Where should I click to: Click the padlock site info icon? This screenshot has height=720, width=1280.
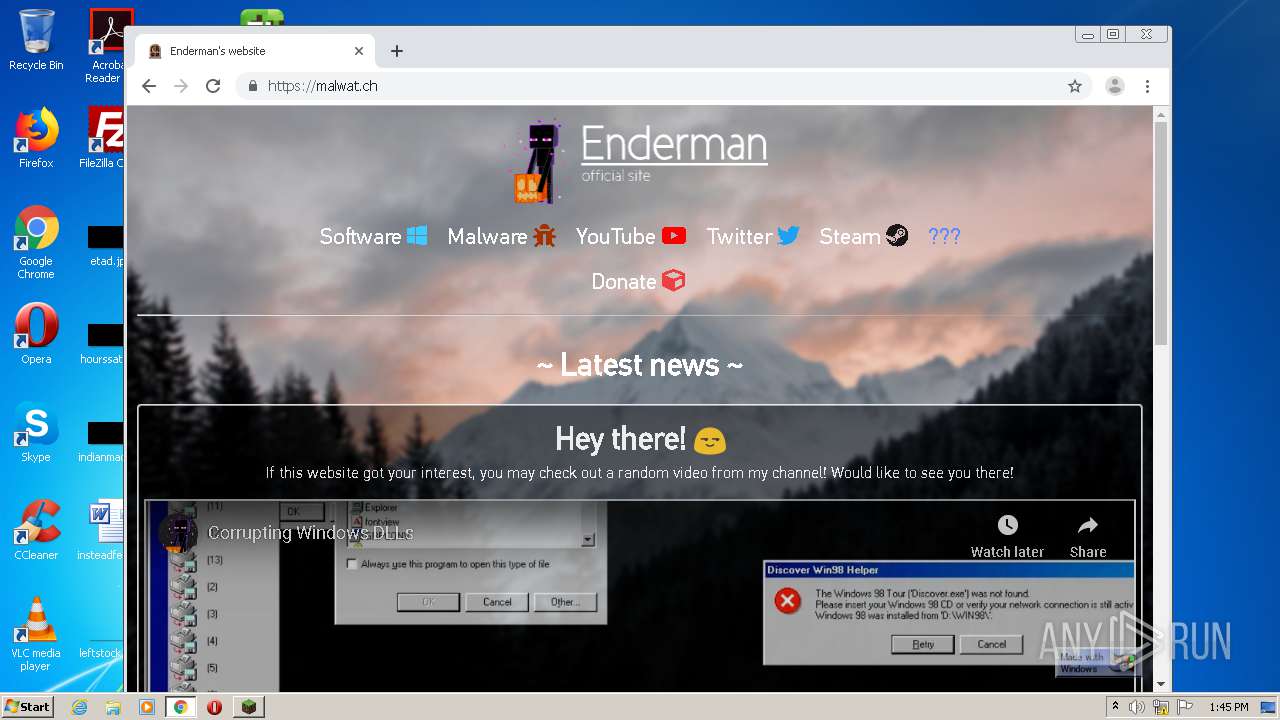pyautogui.click(x=252, y=86)
